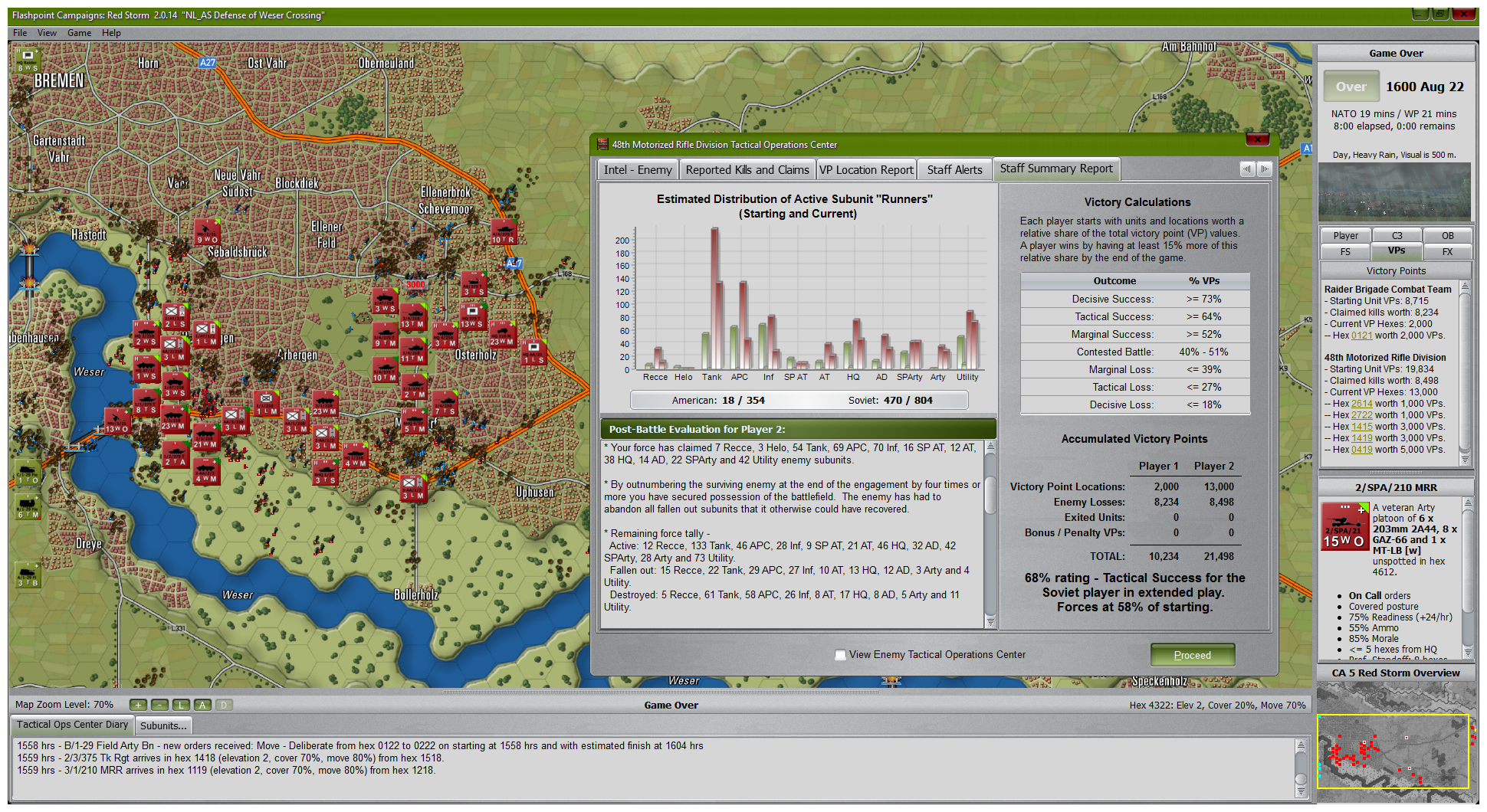Open the FS tab in side panel
Image resolution: width=1487 pixels, height=812 pixels.
(1345, 252)
